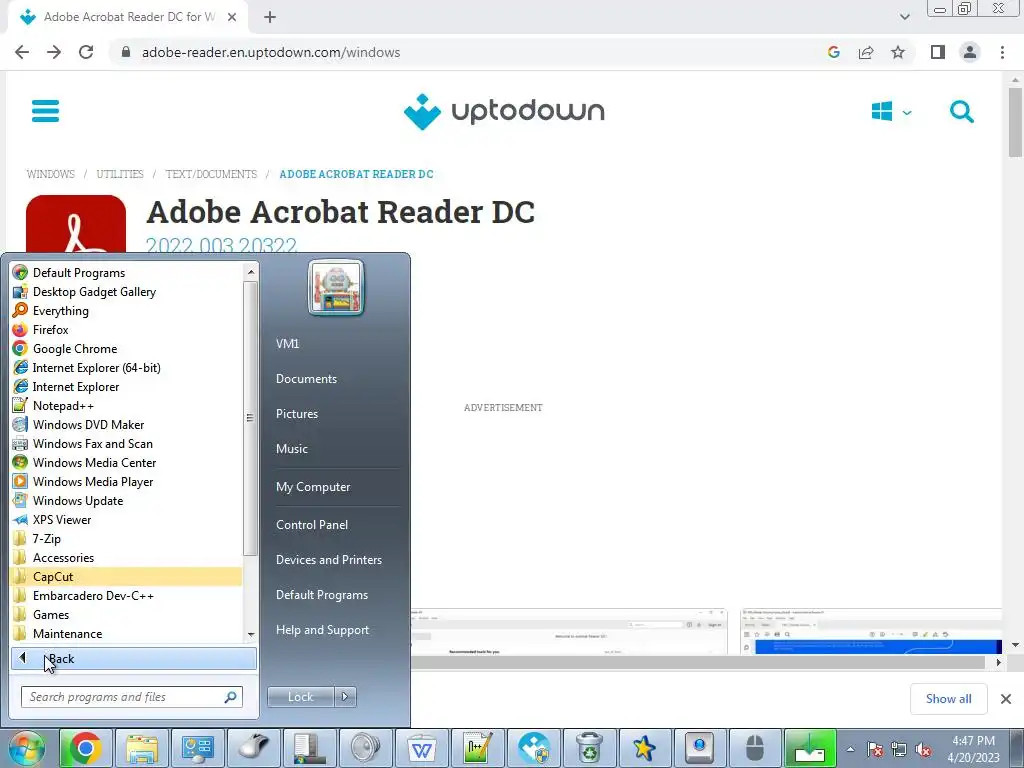Click Back in the Start menu

tap(134, 659)
